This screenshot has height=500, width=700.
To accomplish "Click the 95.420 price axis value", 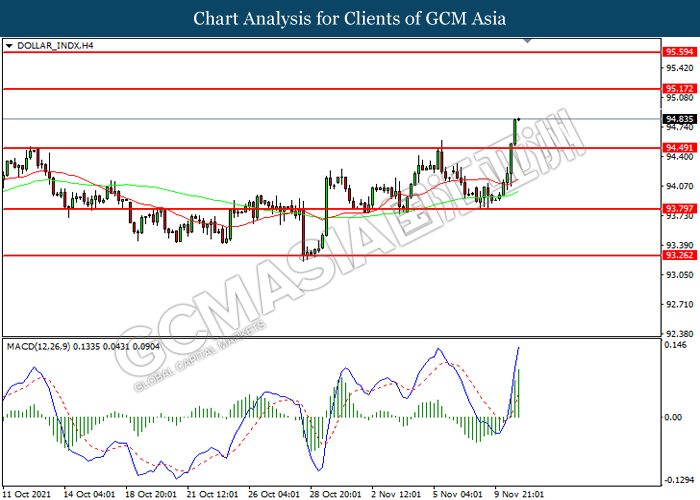I will click(679, 68).
